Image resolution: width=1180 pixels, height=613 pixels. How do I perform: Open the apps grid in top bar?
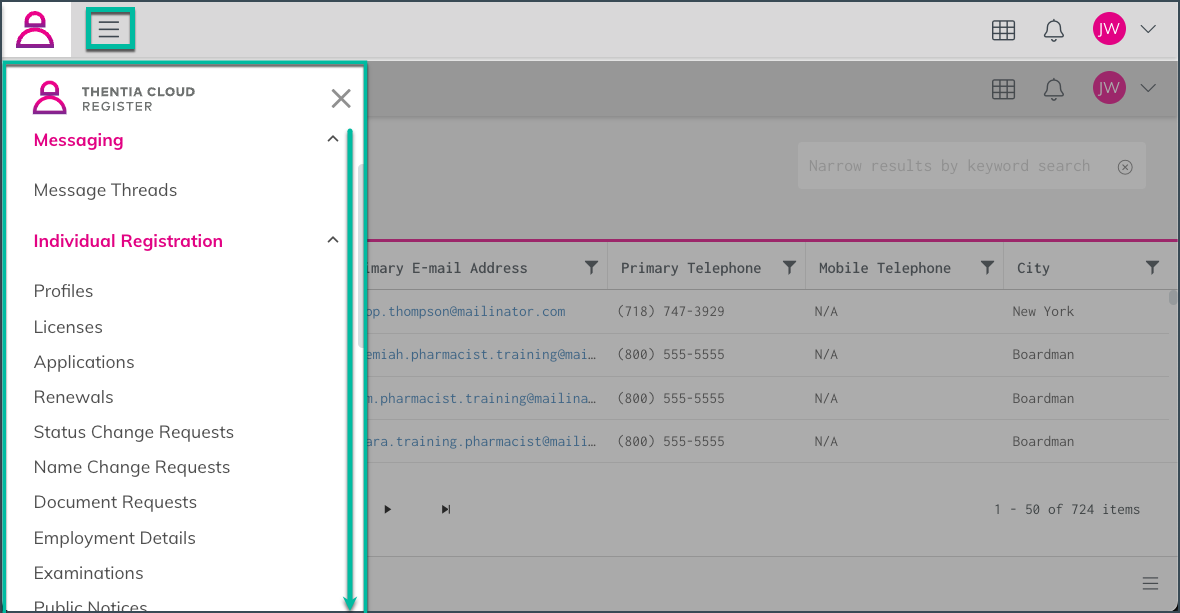tap(1003, 30)
